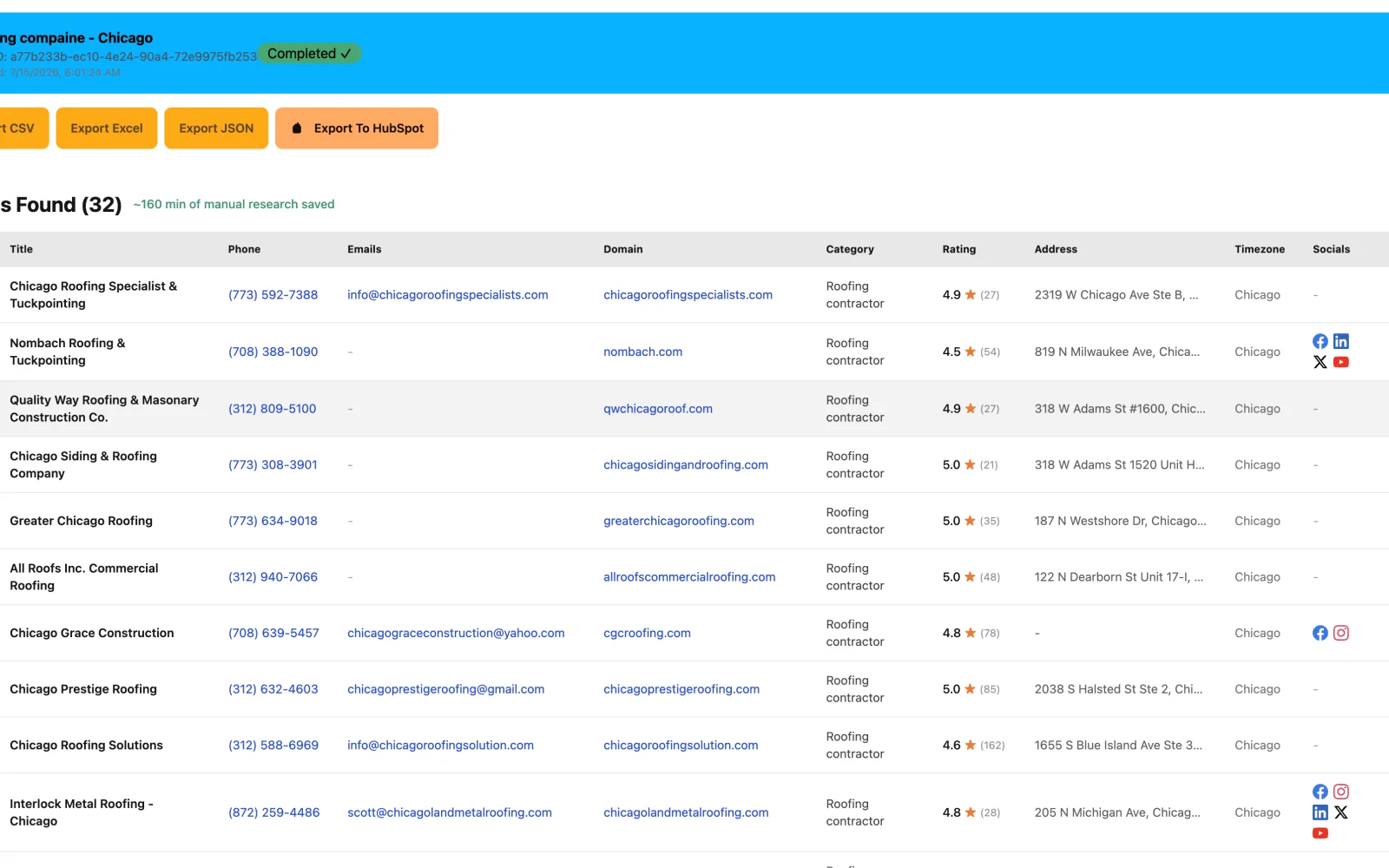Open Chicago Grace Construction's Instagram icon

[1341, 633]
